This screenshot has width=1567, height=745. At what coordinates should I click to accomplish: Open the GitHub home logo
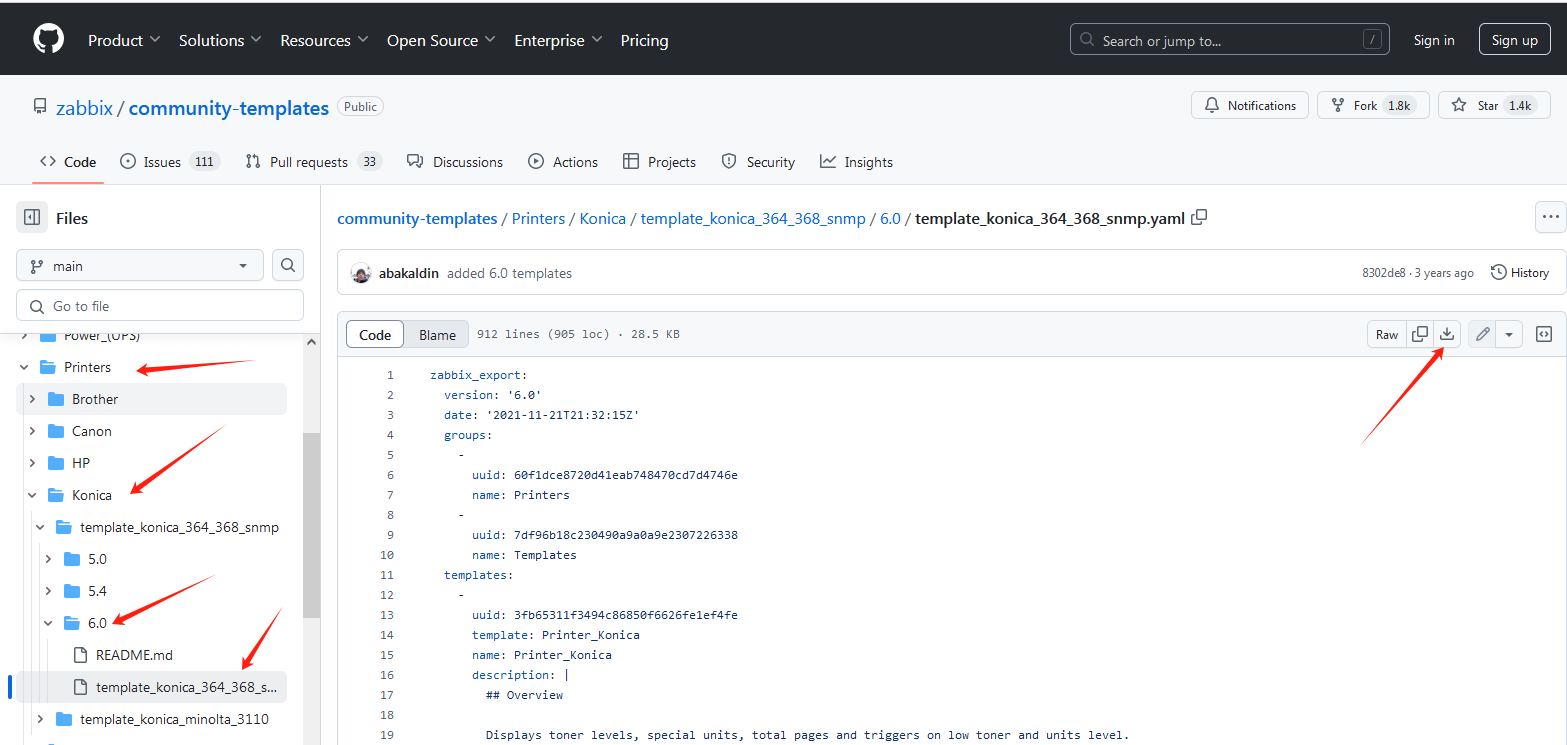(x=48, y=40)
